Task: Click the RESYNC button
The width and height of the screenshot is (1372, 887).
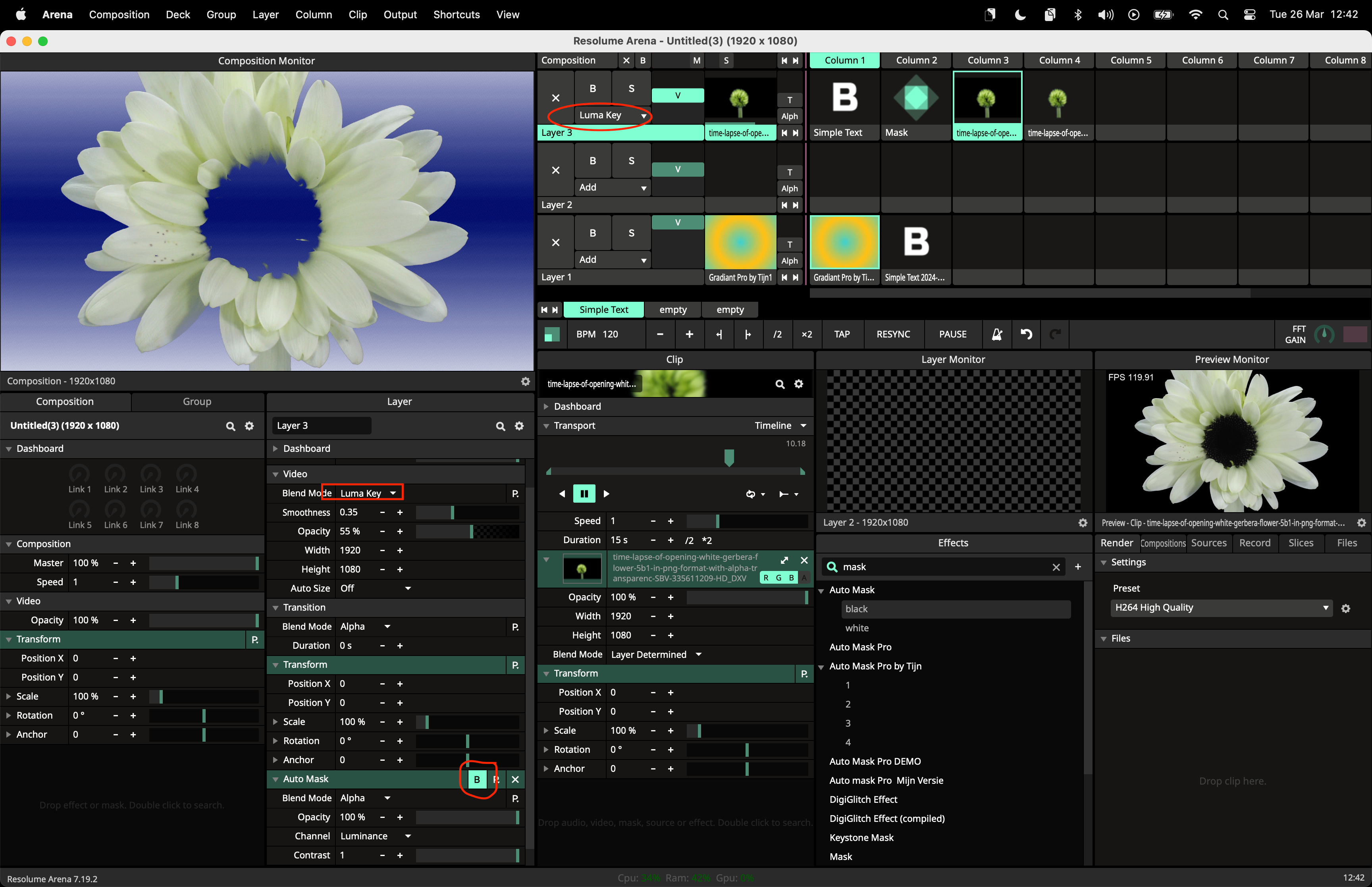Action: click(x=893, y=334)
